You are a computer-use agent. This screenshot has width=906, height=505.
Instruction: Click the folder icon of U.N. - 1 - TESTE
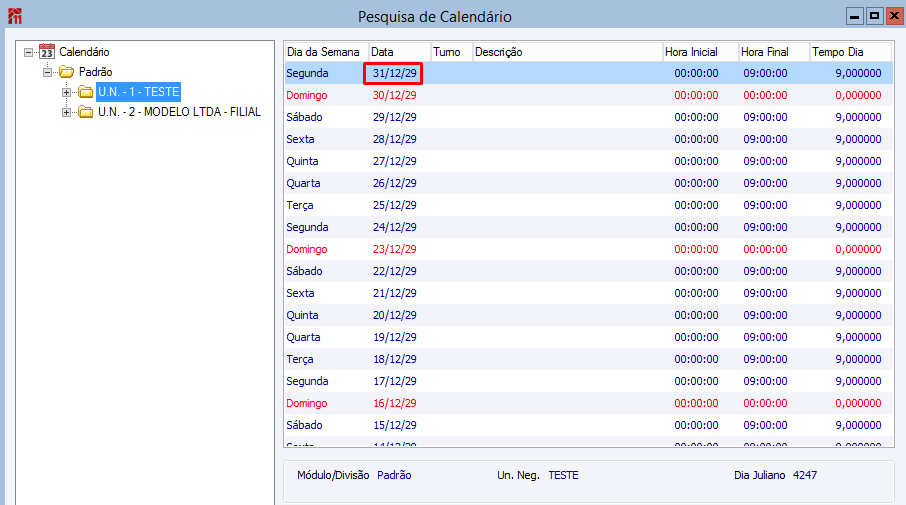[86, 92]
